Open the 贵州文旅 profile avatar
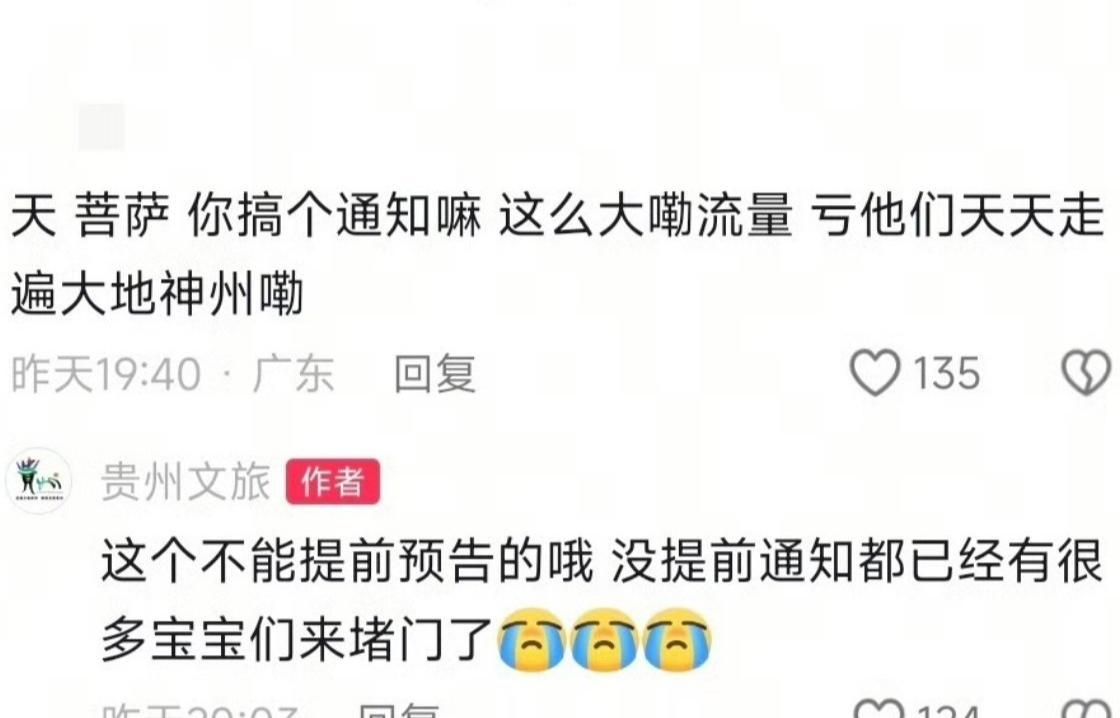The image size is (1120, 718). point(39,481)
